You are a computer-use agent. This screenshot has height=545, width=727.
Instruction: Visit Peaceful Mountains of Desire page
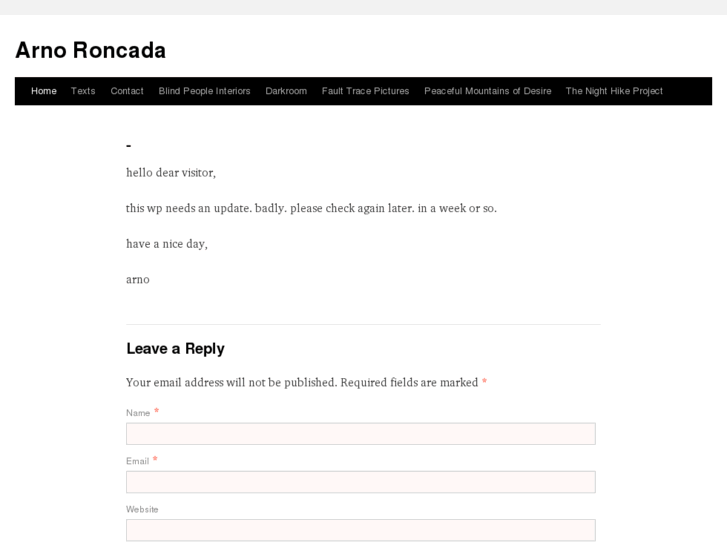487,91
